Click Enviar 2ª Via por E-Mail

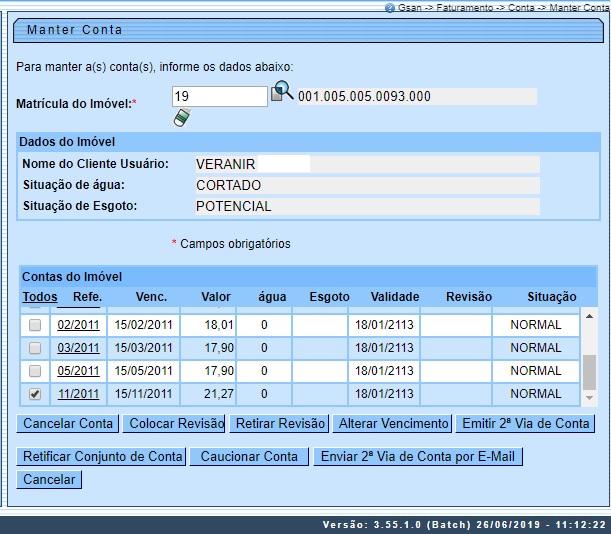click(x=418, y=457)
